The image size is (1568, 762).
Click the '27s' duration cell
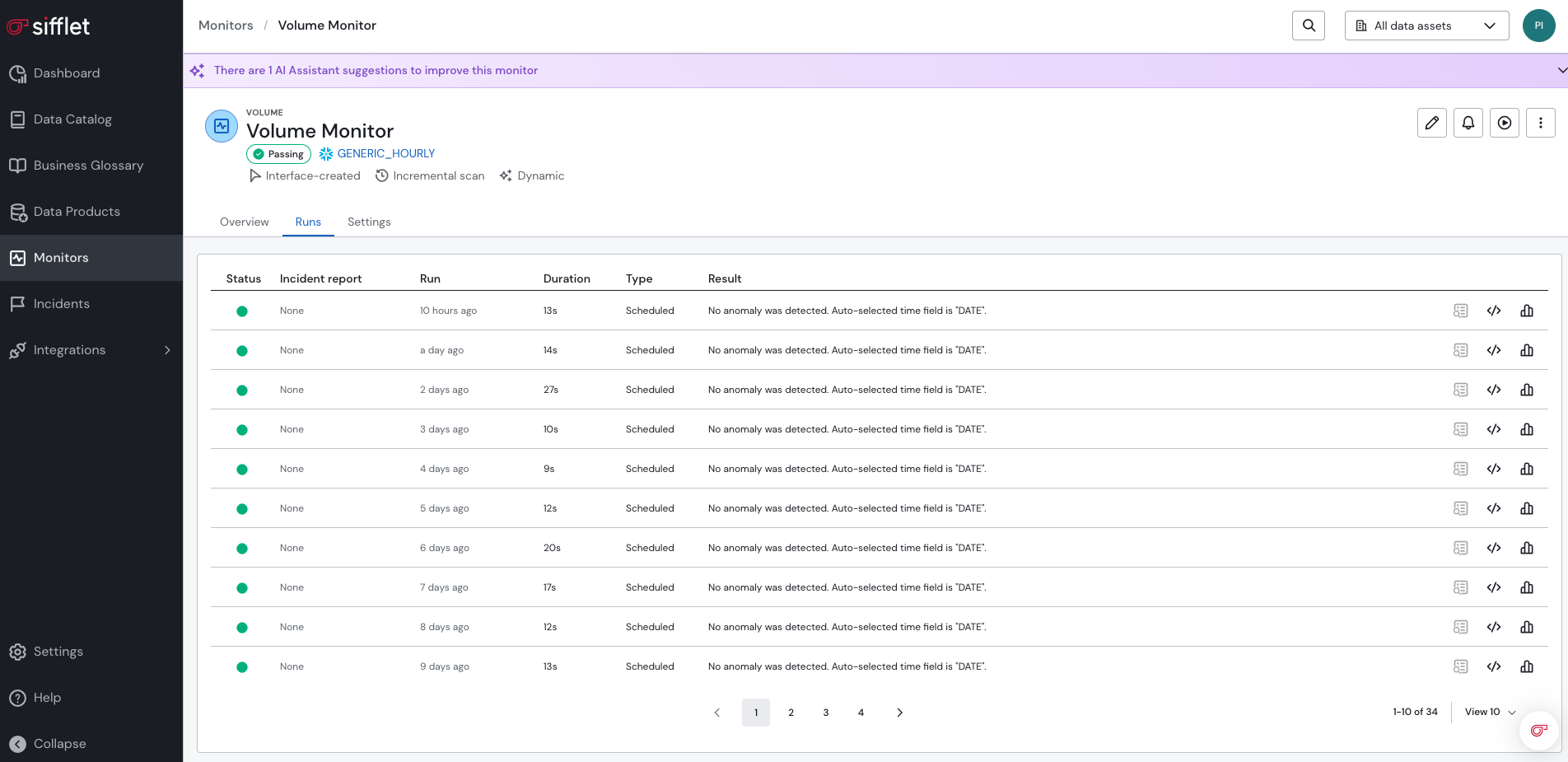(x=551, y=390)
